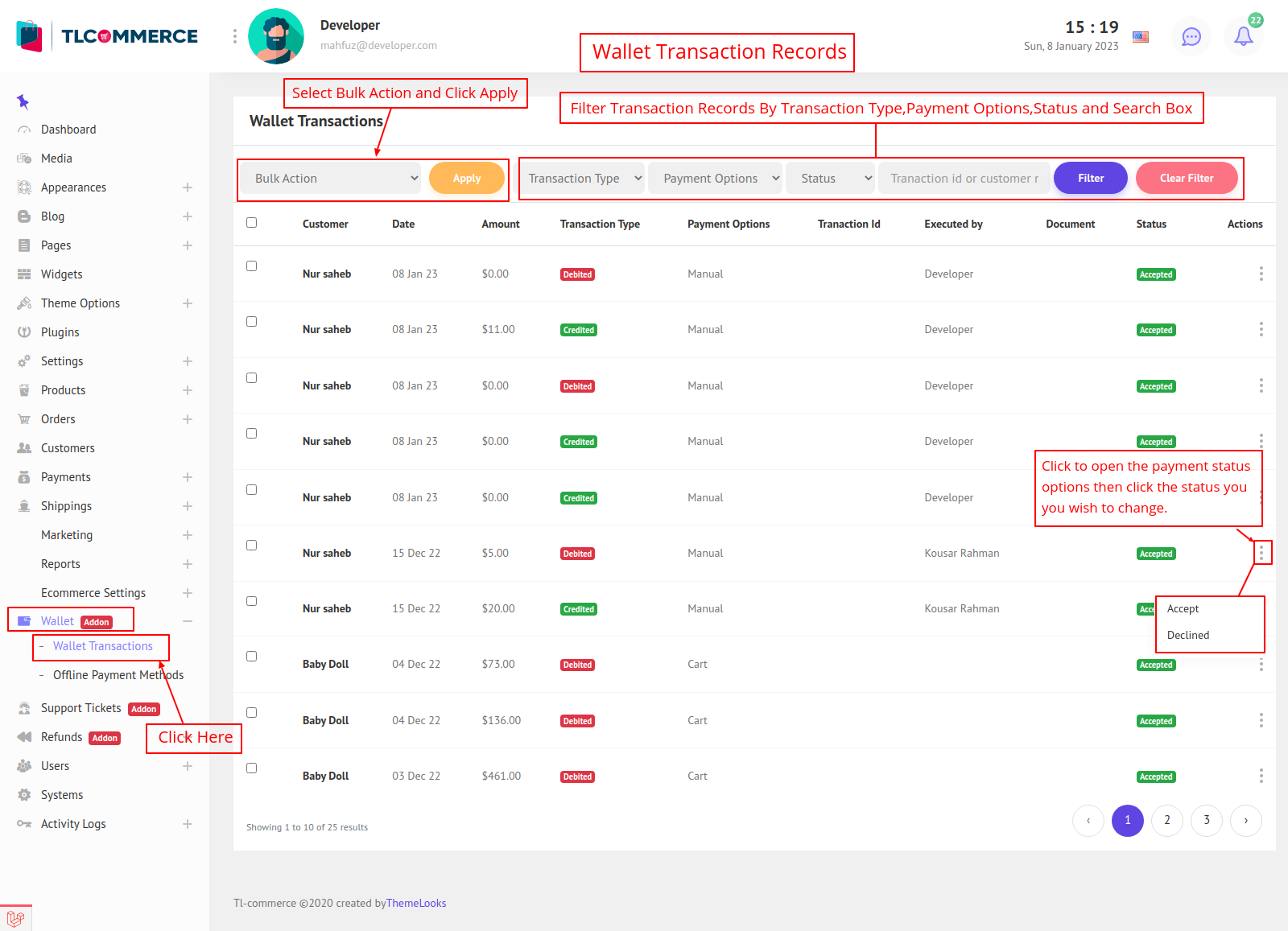Screen dimensions: 1288x931
Task: Choose Declined from the status menu
Action: [x=1187, y=635]
